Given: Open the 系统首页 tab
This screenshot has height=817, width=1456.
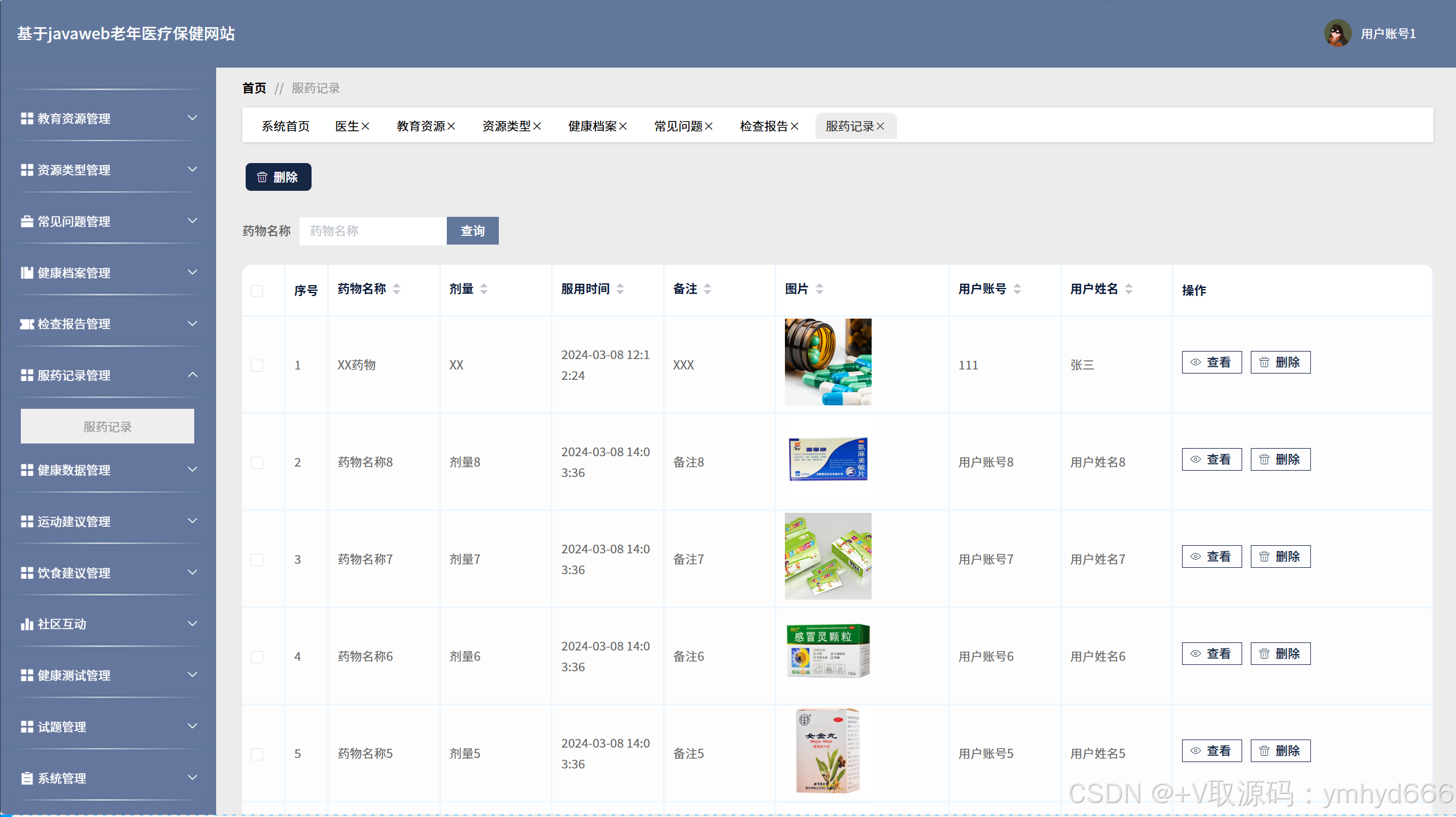Looking at the screenshot, I should [286, 127].
